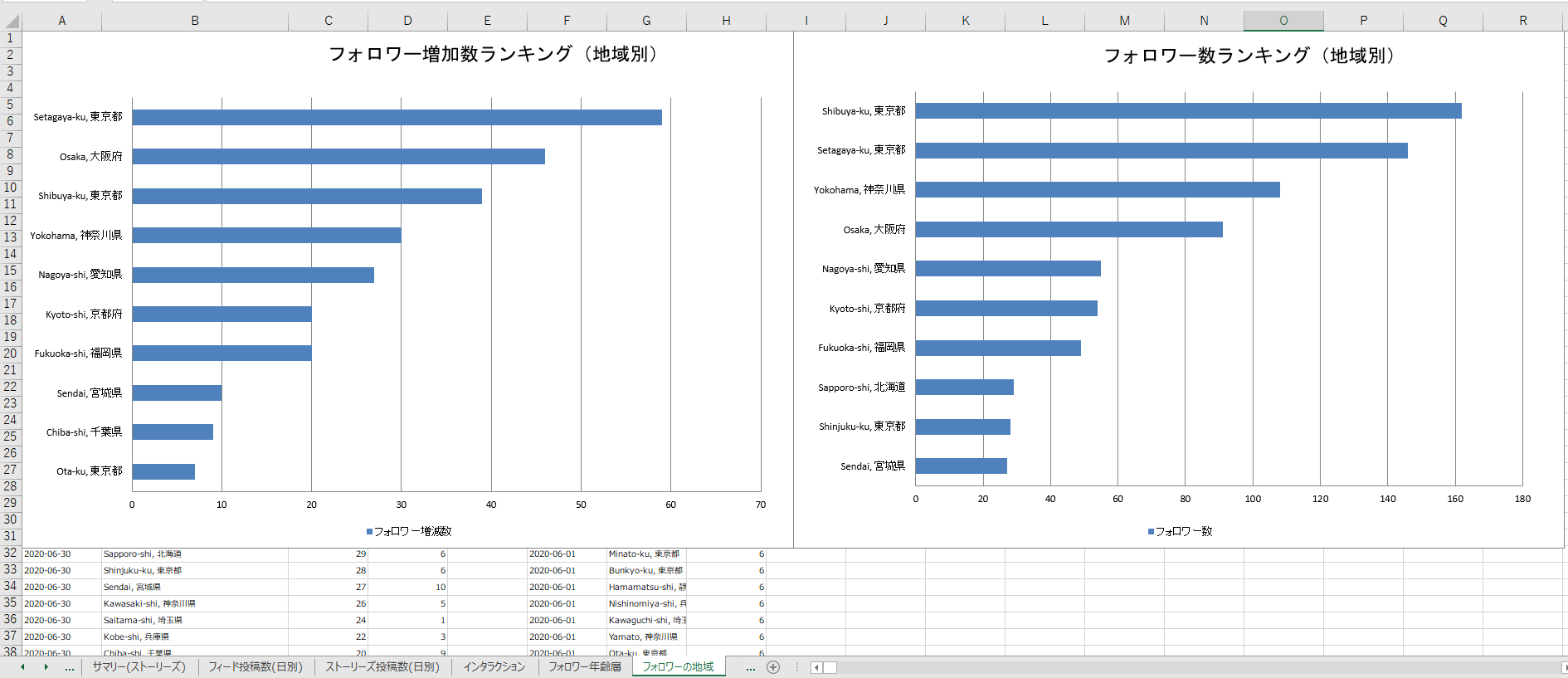Select cell G37 Yamato, 神奈川県
Screen dimensions: 1568x678
[646, 637]
